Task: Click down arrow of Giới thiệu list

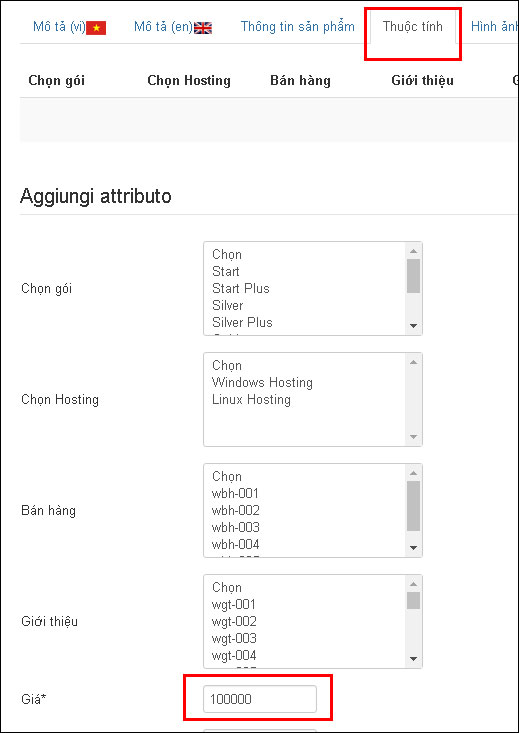Action: click(413, 659)
